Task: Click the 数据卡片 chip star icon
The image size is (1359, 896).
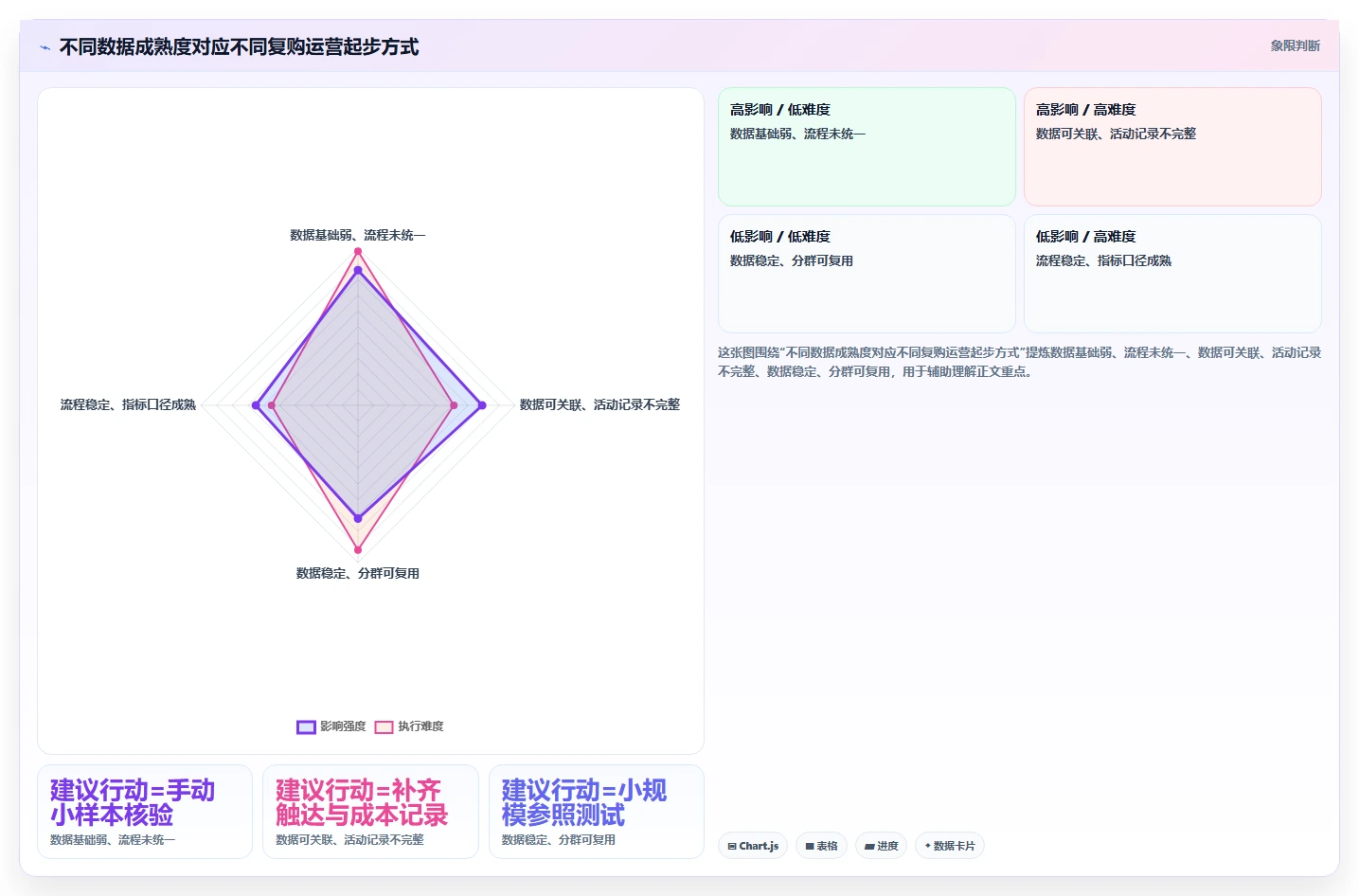Action: click(928, 846)
